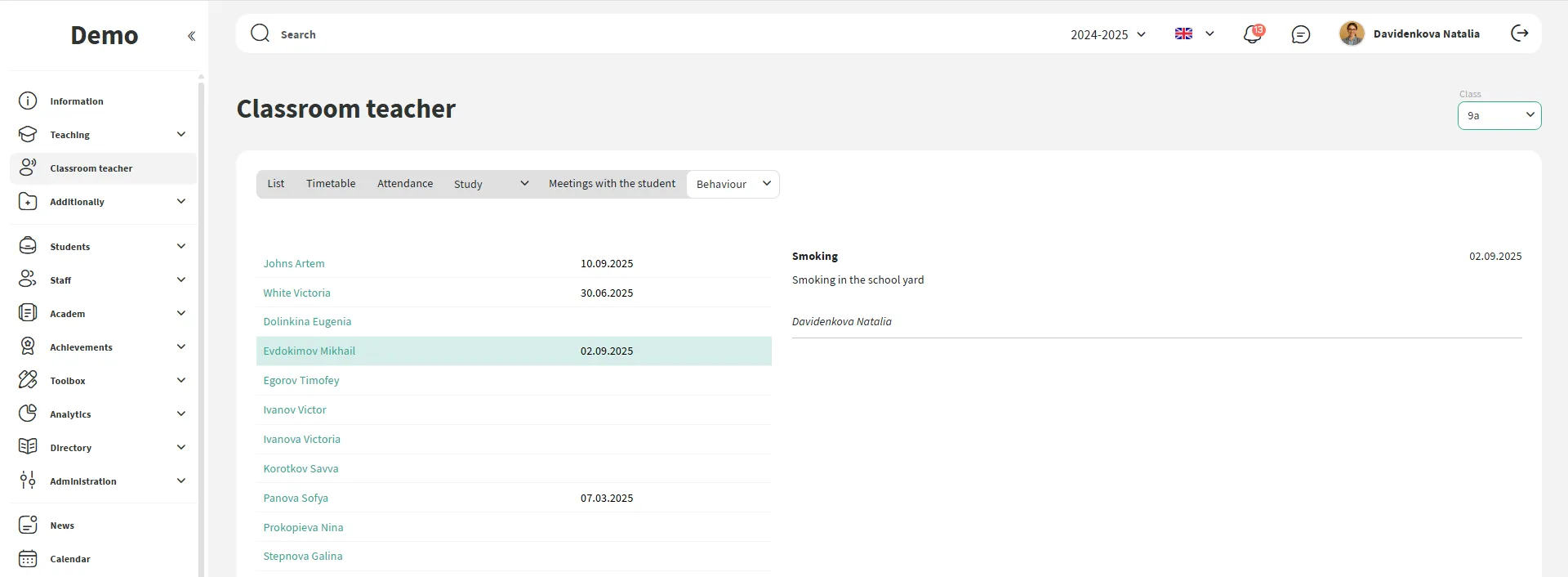Click the user profile avatar
Screen dimensions: 1568x577
[x=1352, y=34]
